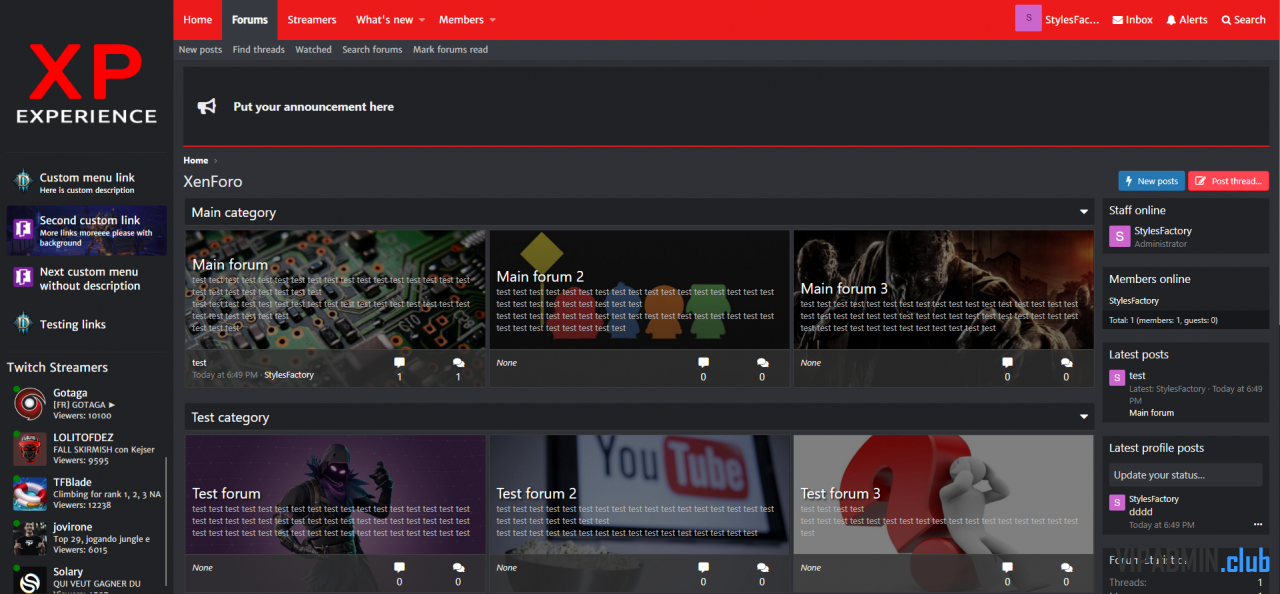Open Main forum 3 title link
Viewport: 1280px width, 594px height.
tap(844, 289)
